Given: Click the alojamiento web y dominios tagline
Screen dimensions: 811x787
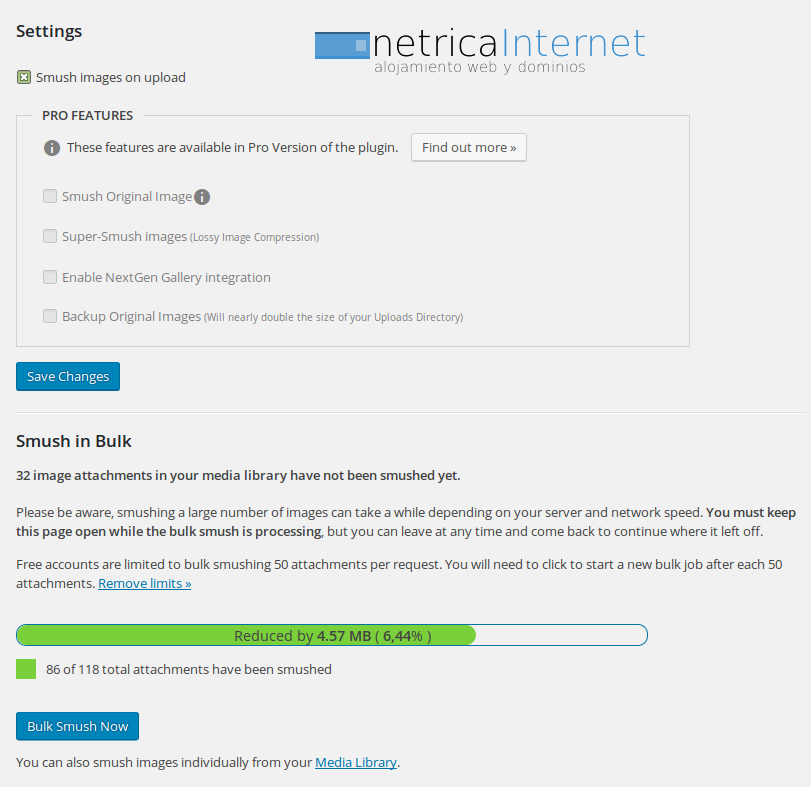Looking at the screenshot, I should 479,68.
